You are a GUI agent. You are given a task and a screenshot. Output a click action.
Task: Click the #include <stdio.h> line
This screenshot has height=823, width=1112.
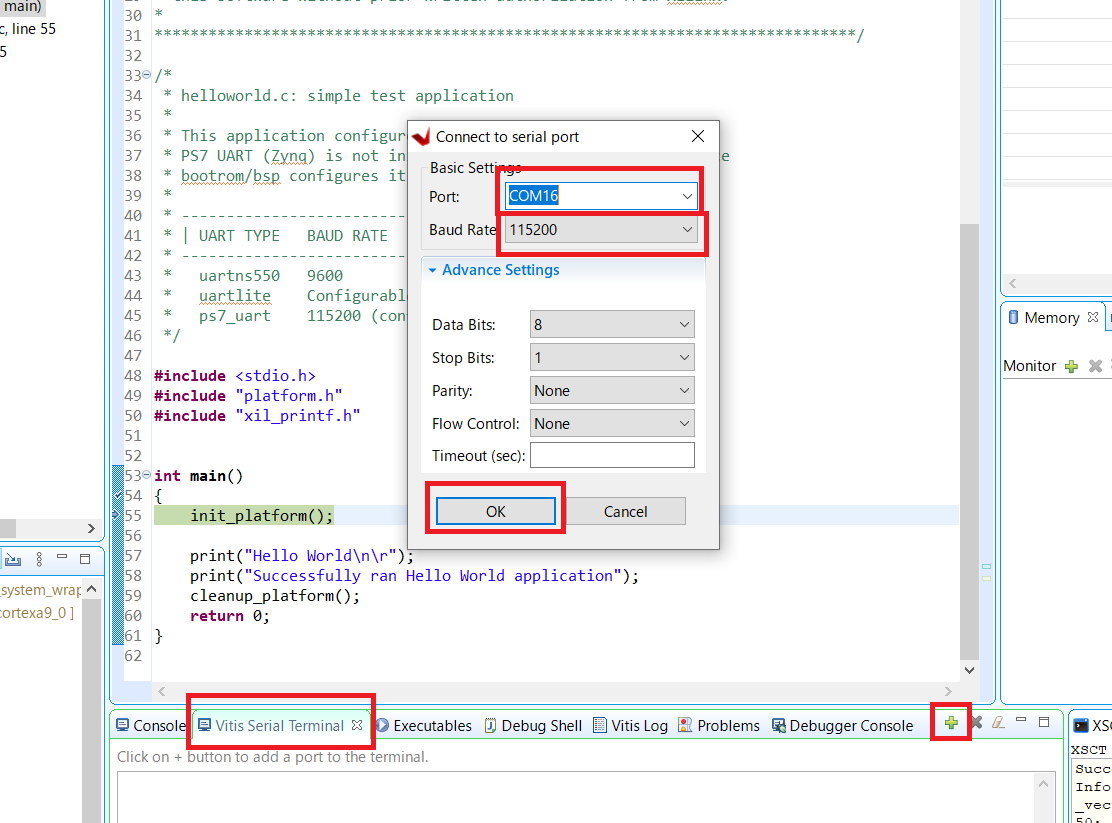[x=235, y=375]
